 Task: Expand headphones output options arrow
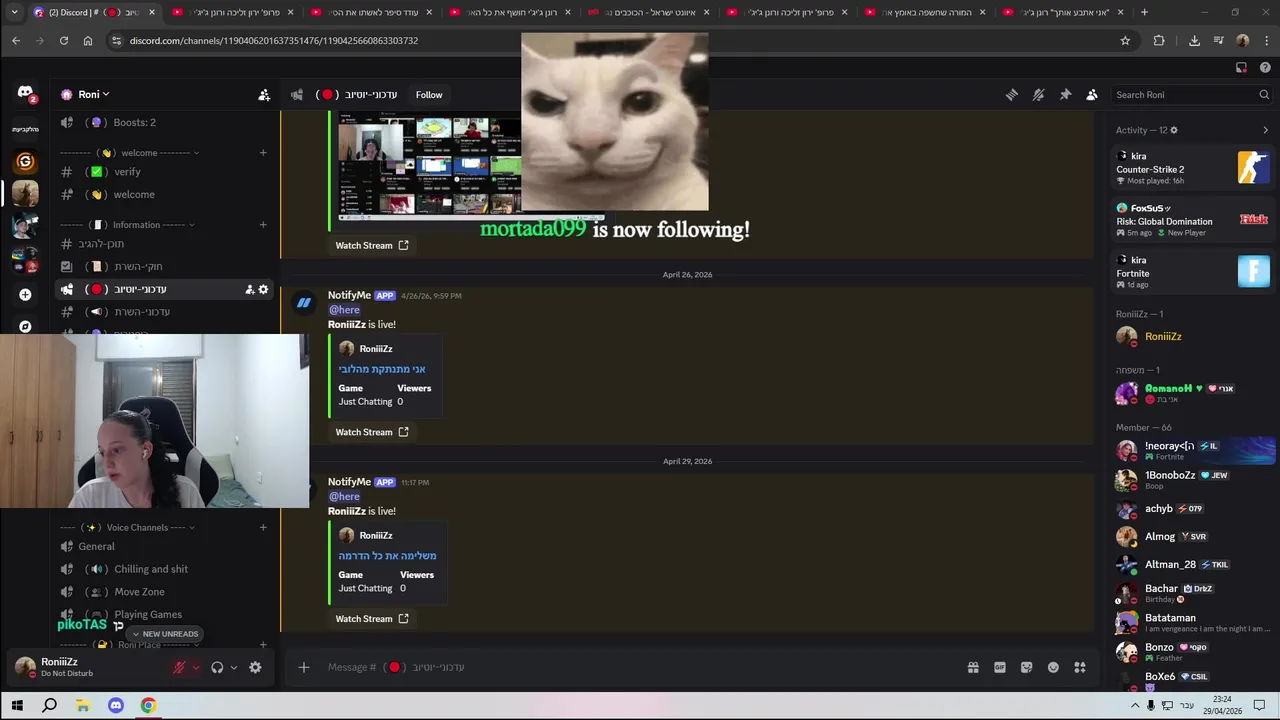point(234,668)
